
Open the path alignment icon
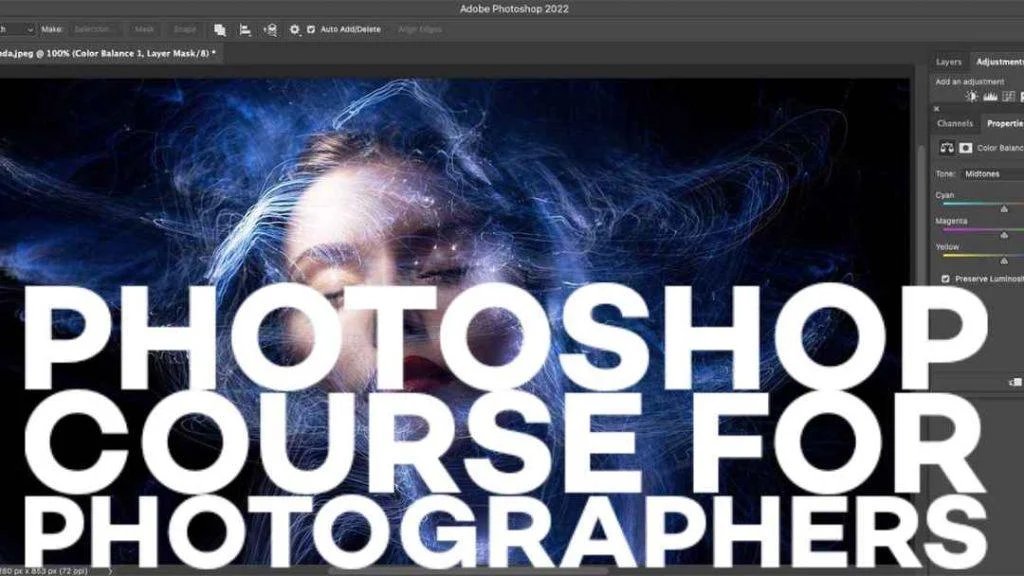pyautogui.click(x=245, y=30)
